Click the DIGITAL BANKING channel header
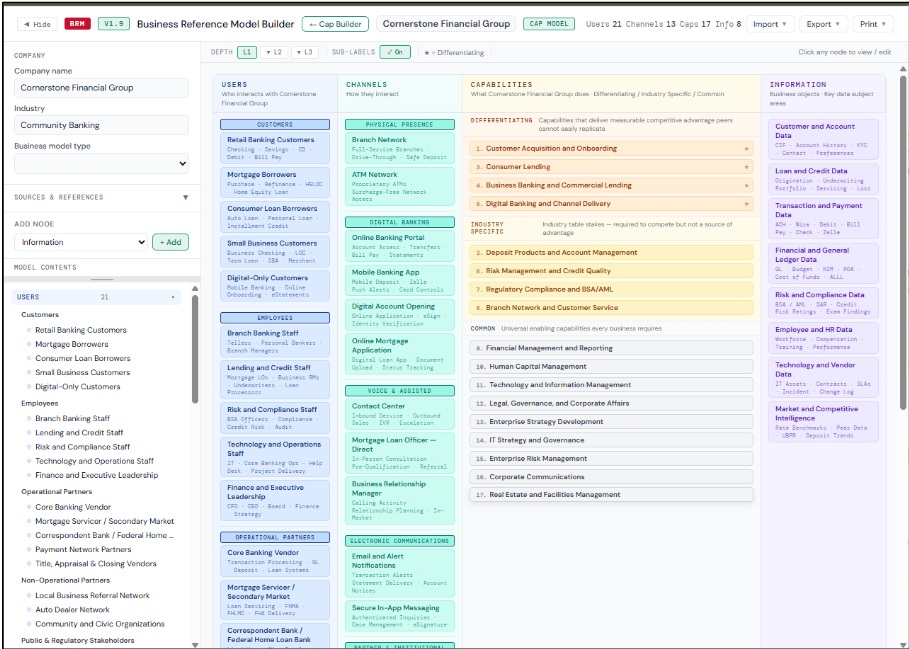909x649 pixels. [399, 222]
